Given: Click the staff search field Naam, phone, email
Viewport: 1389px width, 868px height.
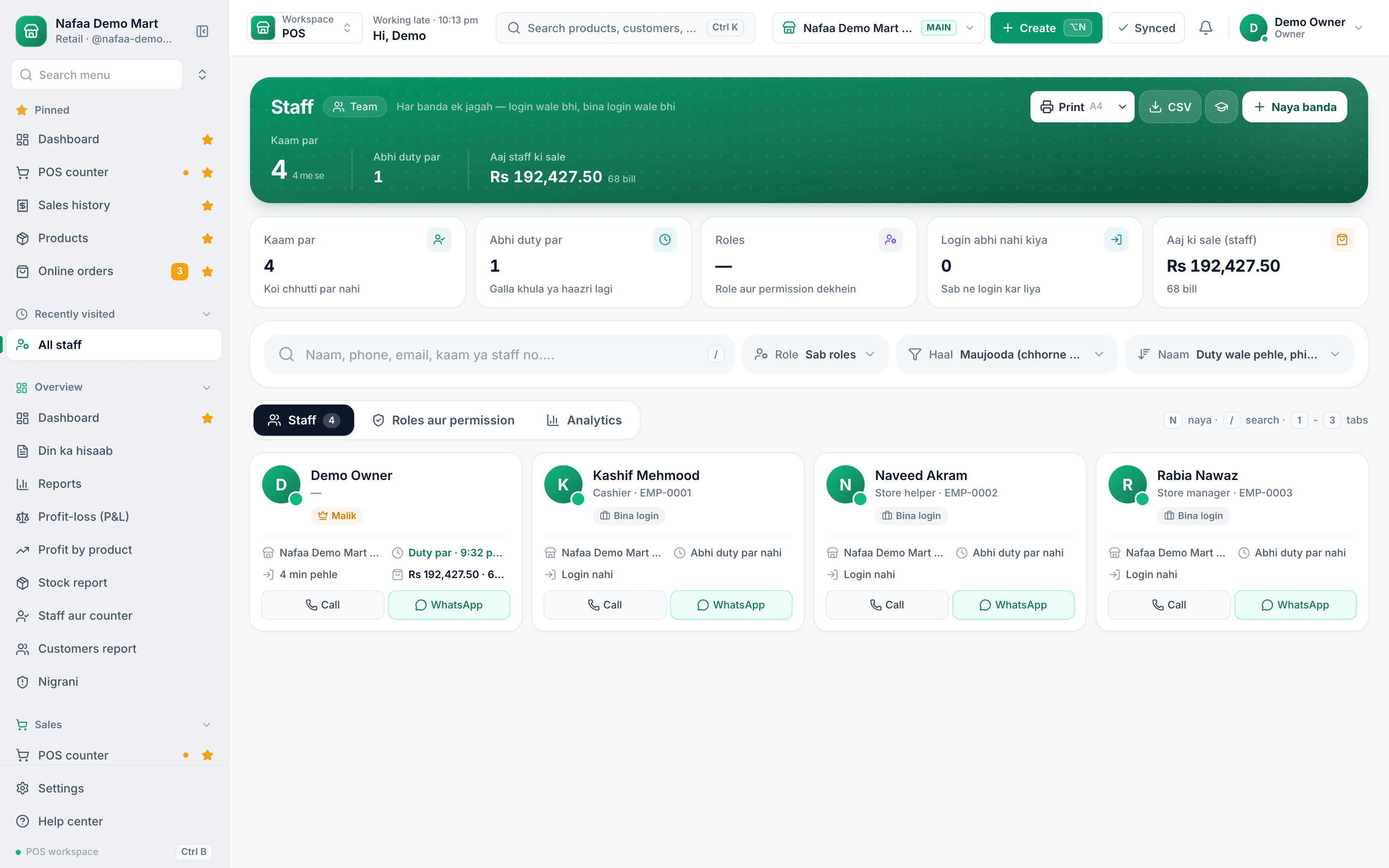Looking at the screenshot, I should 499,354.
